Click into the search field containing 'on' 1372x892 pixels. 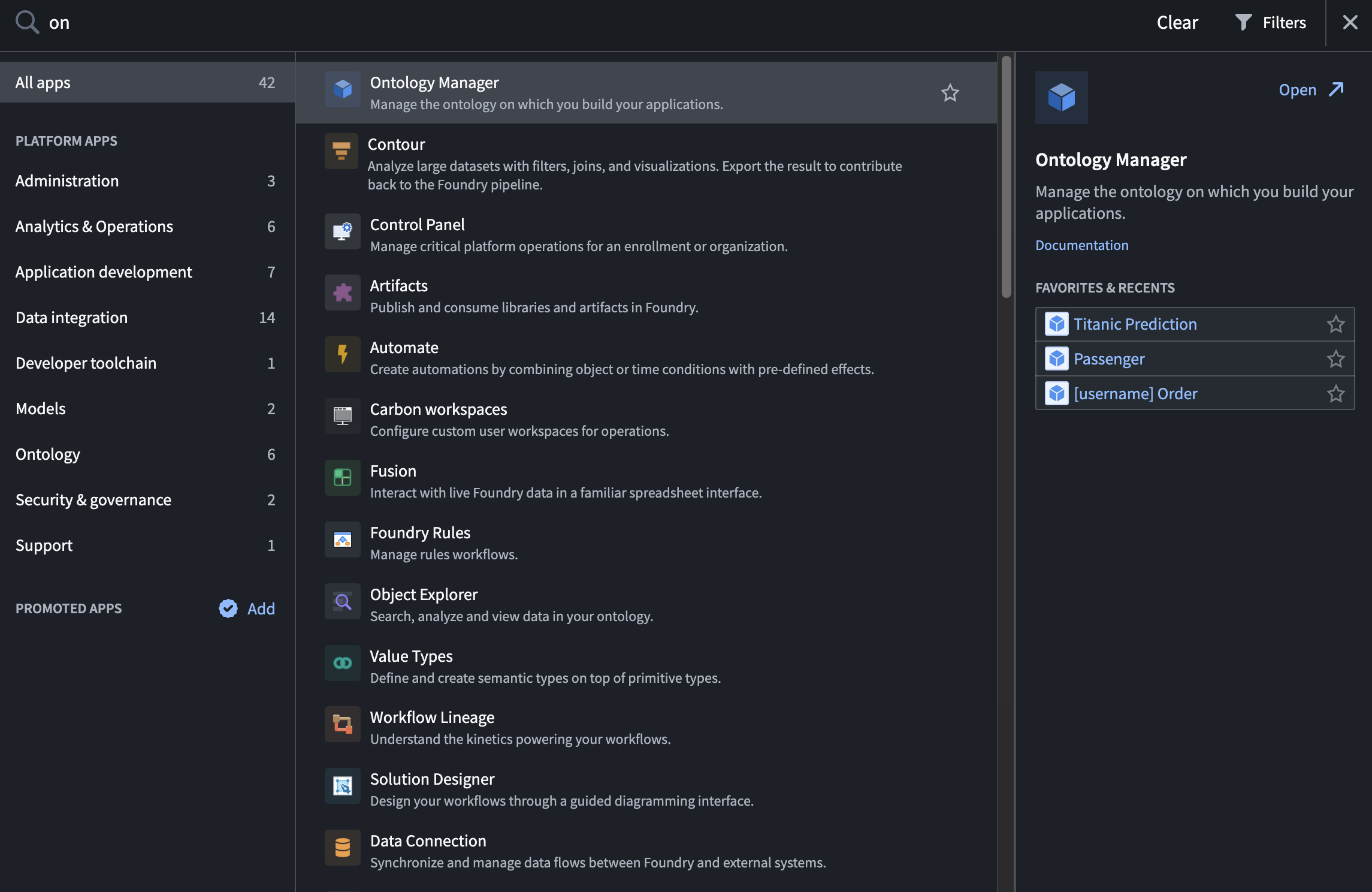coord(587,23)
